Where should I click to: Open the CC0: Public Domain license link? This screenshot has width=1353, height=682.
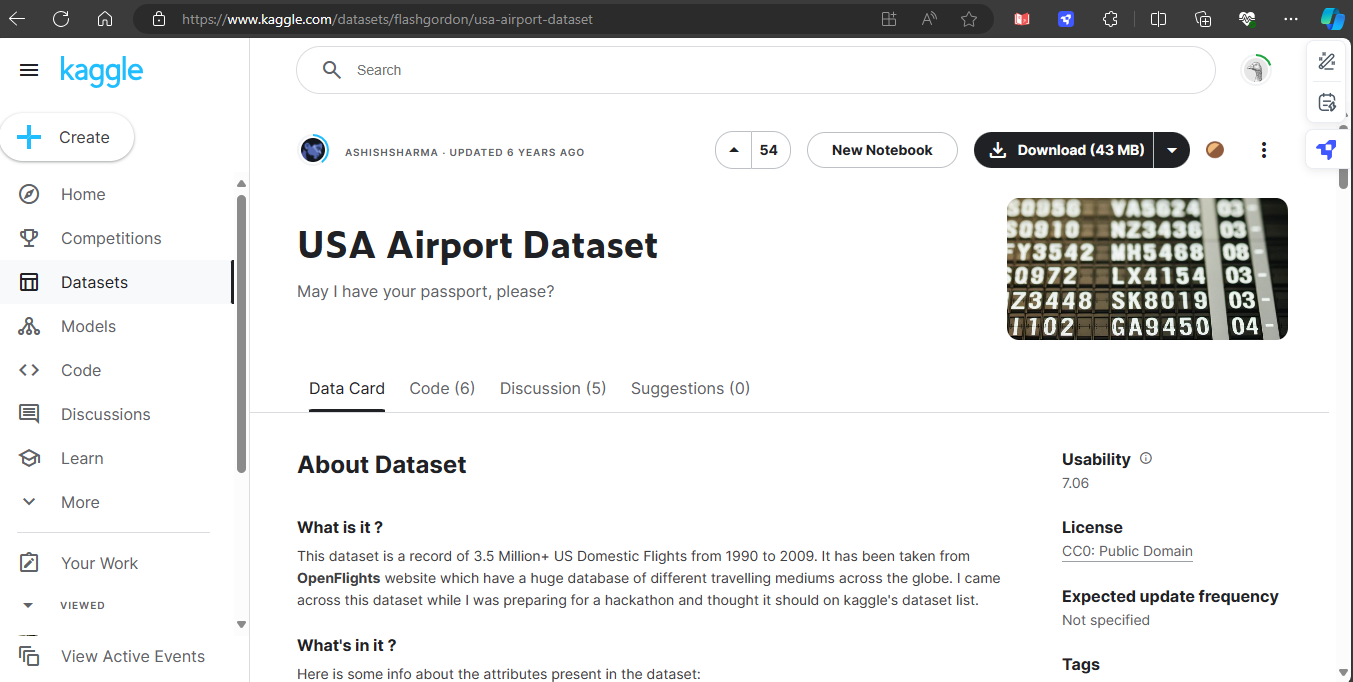(1127, 551)
